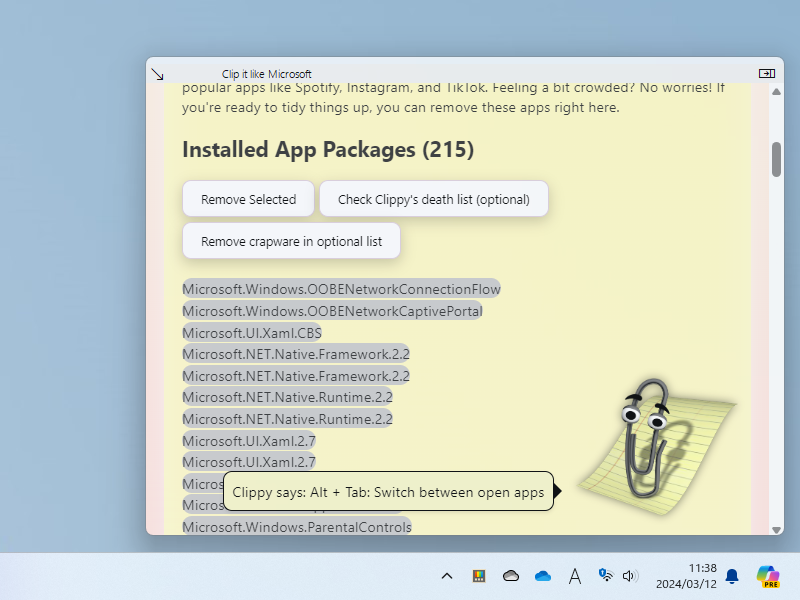
Task: Click Check Clippy's death list (optional)
Action: [x=433, y=199]
